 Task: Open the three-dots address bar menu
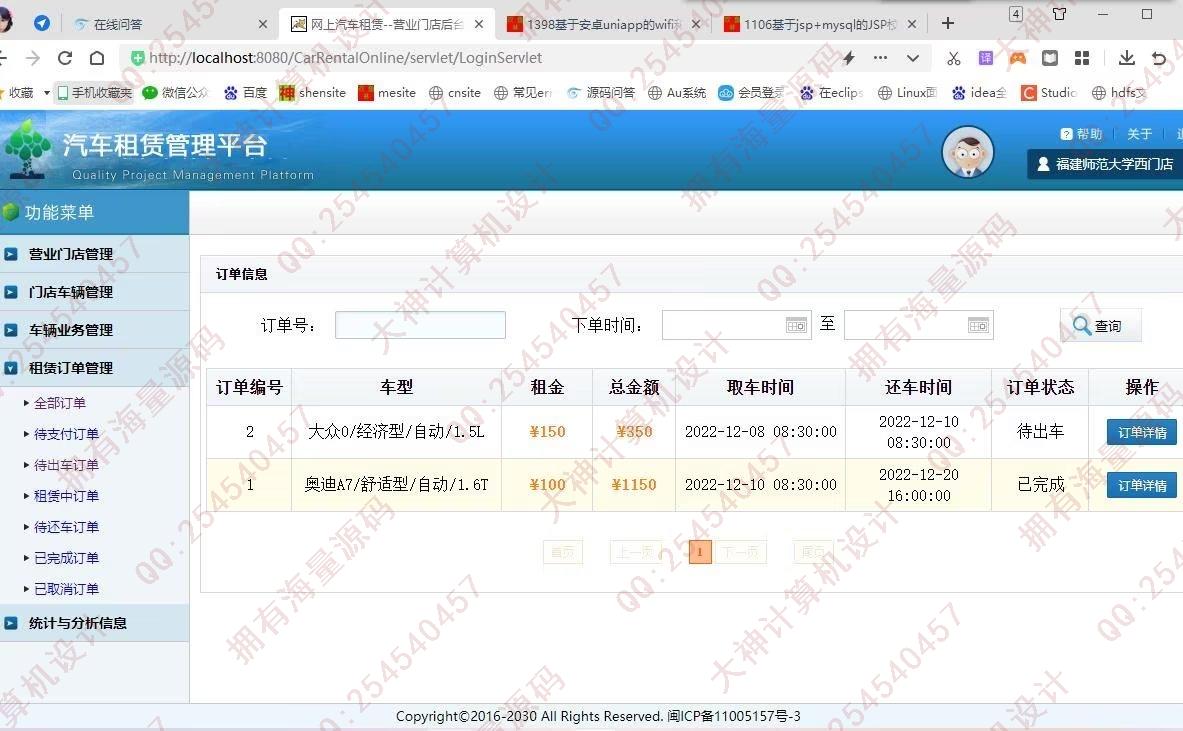click(x=880, y=58)
